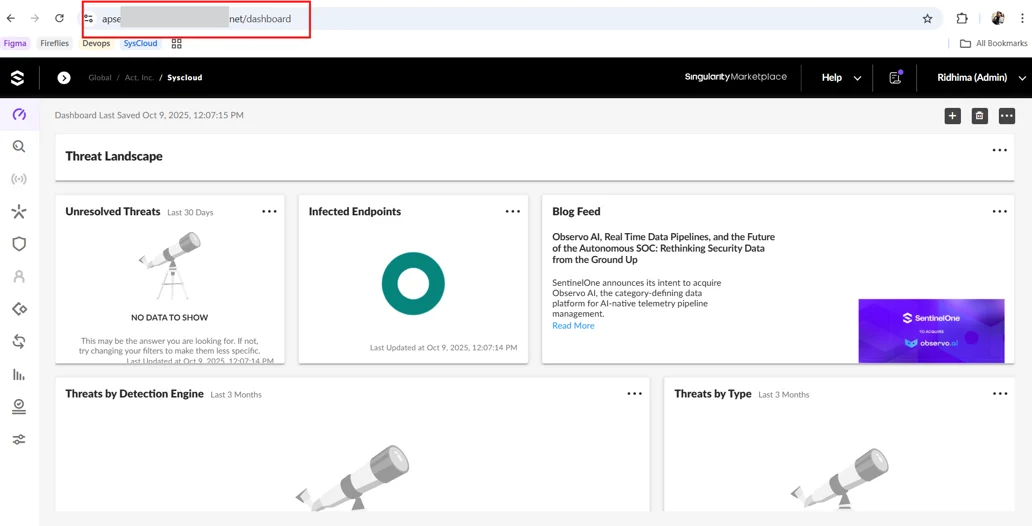
Task: Open dashboard more-options button
Action: (1006, 116)
